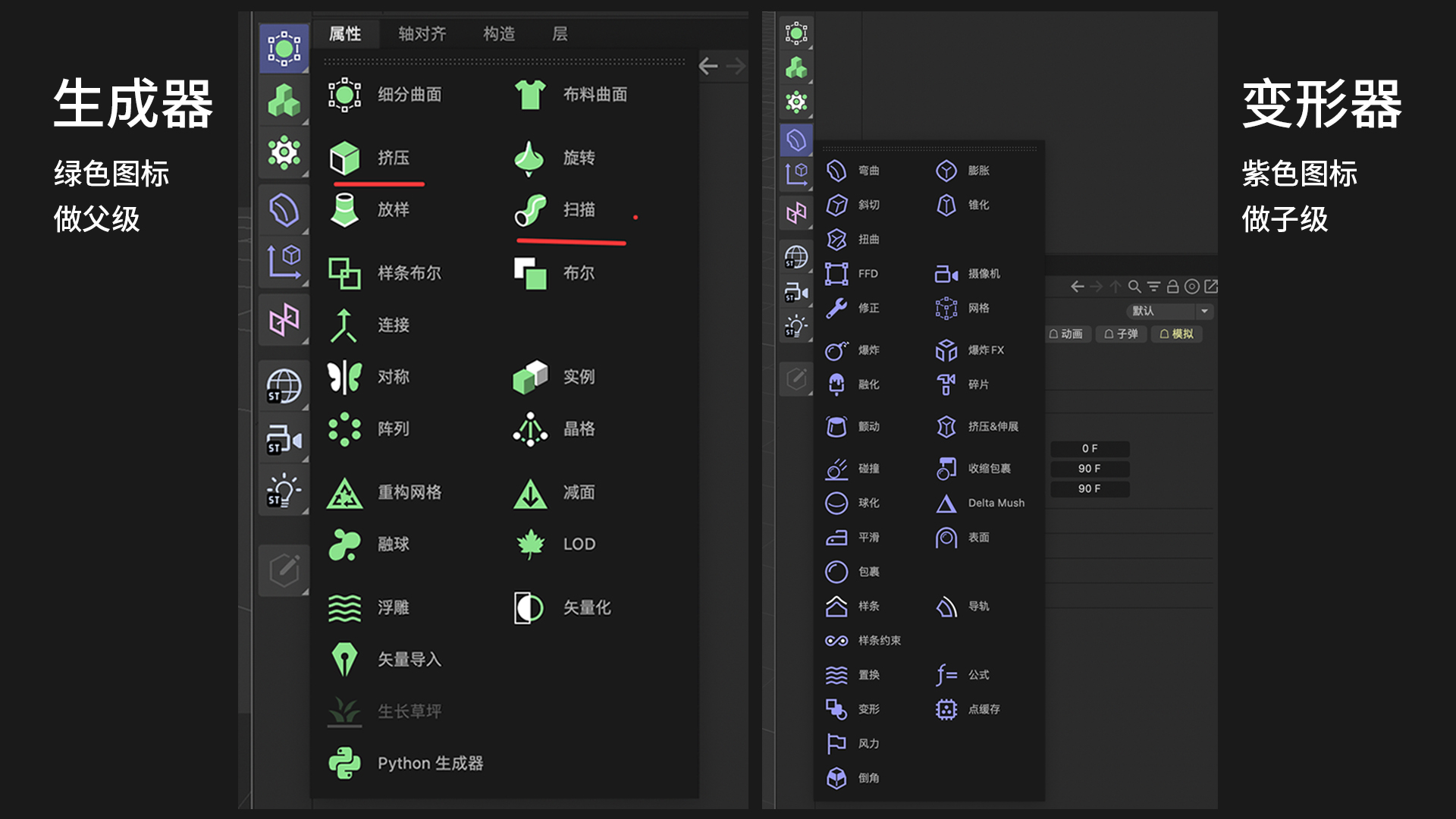Click the lock icon in attribute manager
The width and height of the screenshot is (1456, 819).
[x=1174, y=287]
